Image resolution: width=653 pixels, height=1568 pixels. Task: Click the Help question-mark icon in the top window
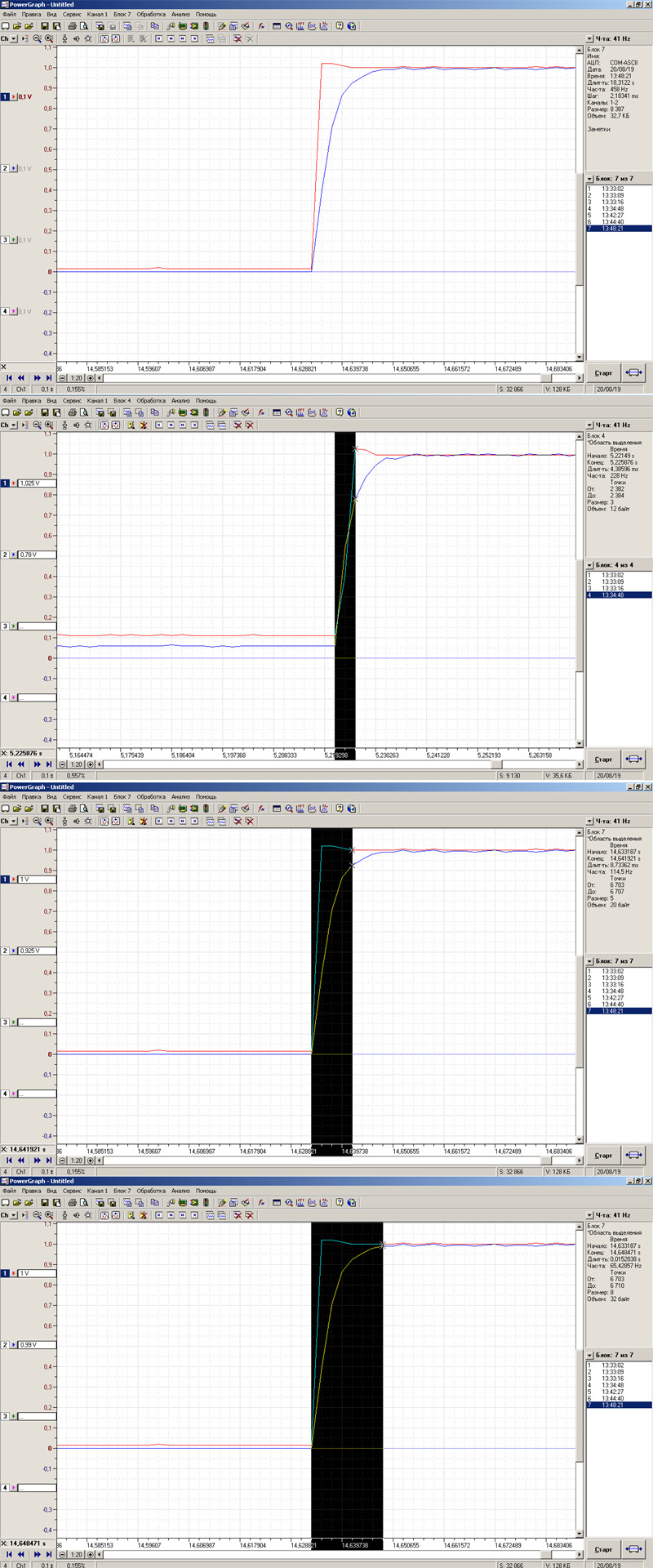[x=340, y=26]
